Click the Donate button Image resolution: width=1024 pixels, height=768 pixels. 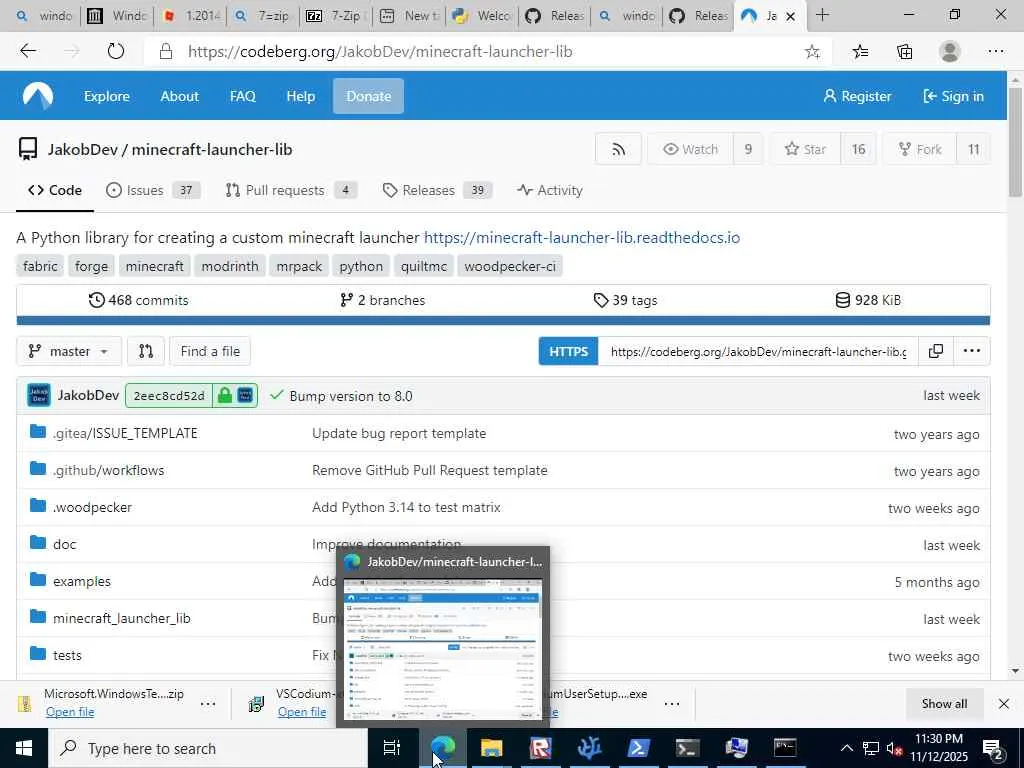[368, 96]
